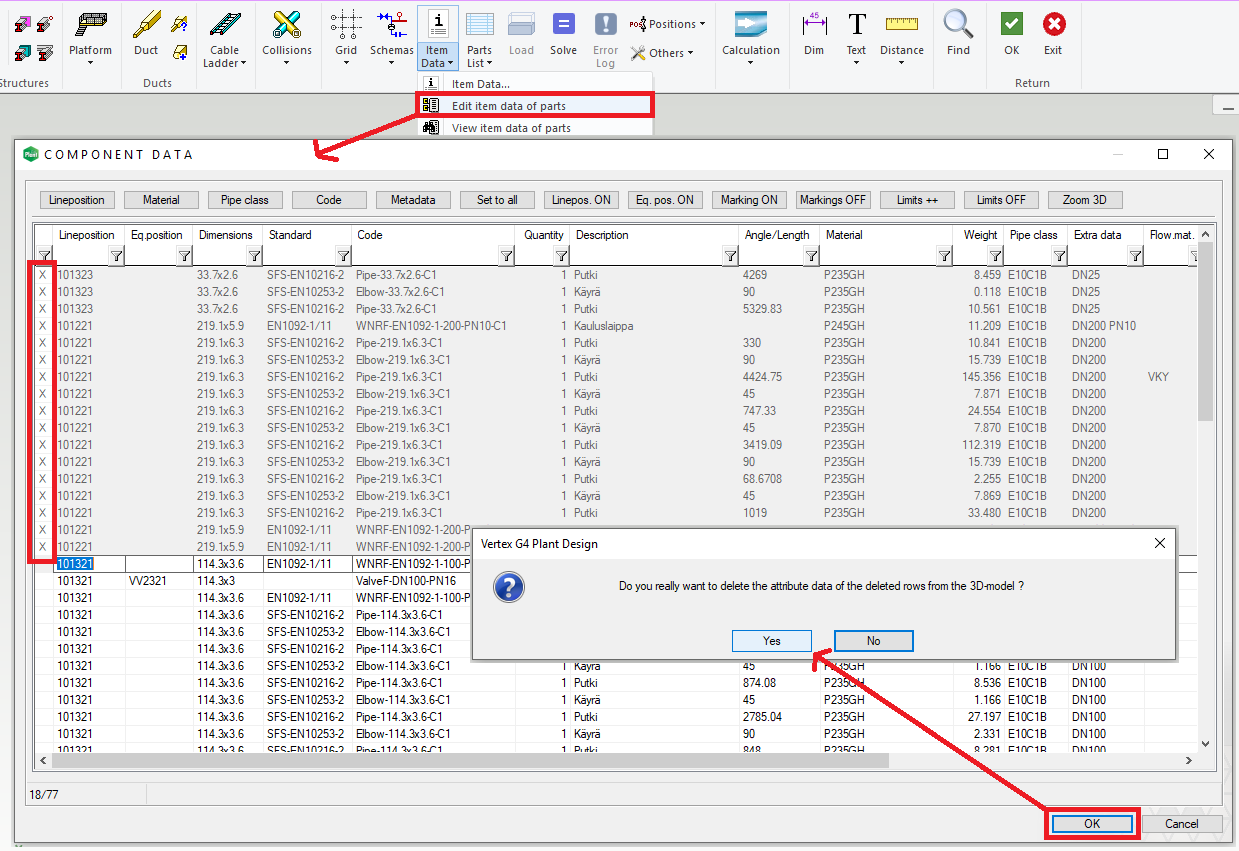
Task: Toggle Linepos. ON button
Action: click(x=581, y=200)
